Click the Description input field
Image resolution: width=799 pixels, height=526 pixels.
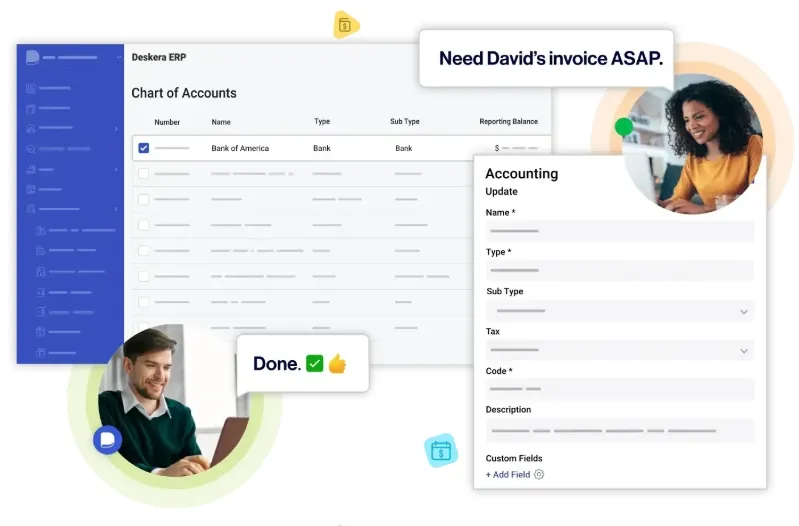620,431
